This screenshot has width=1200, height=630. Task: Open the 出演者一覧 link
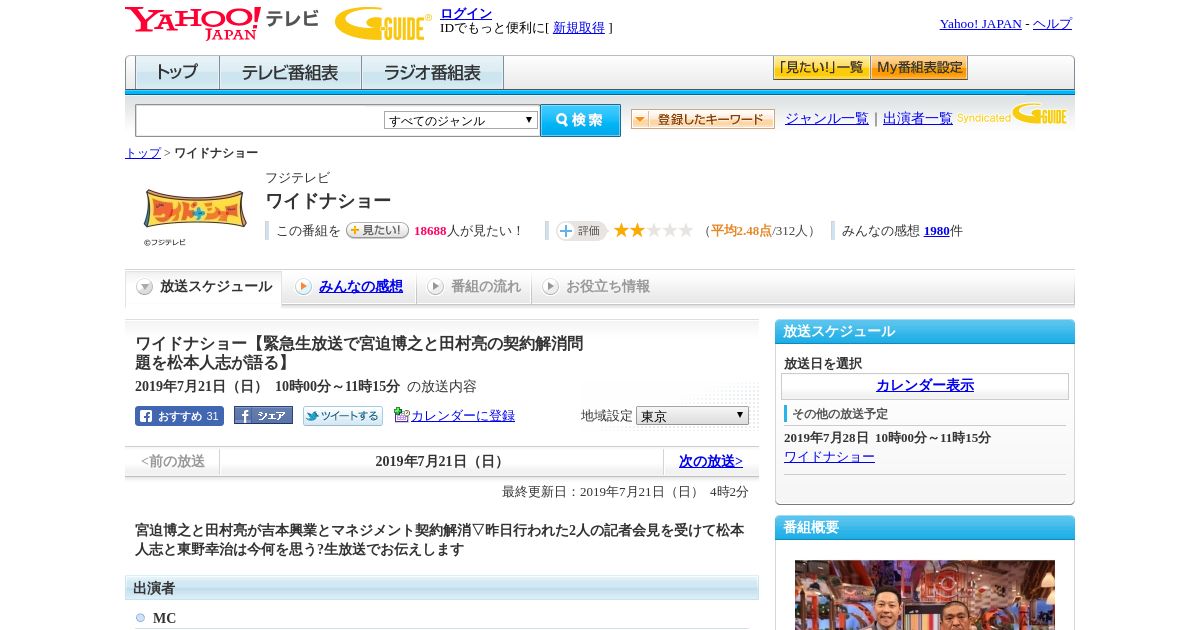coord(918,118)
